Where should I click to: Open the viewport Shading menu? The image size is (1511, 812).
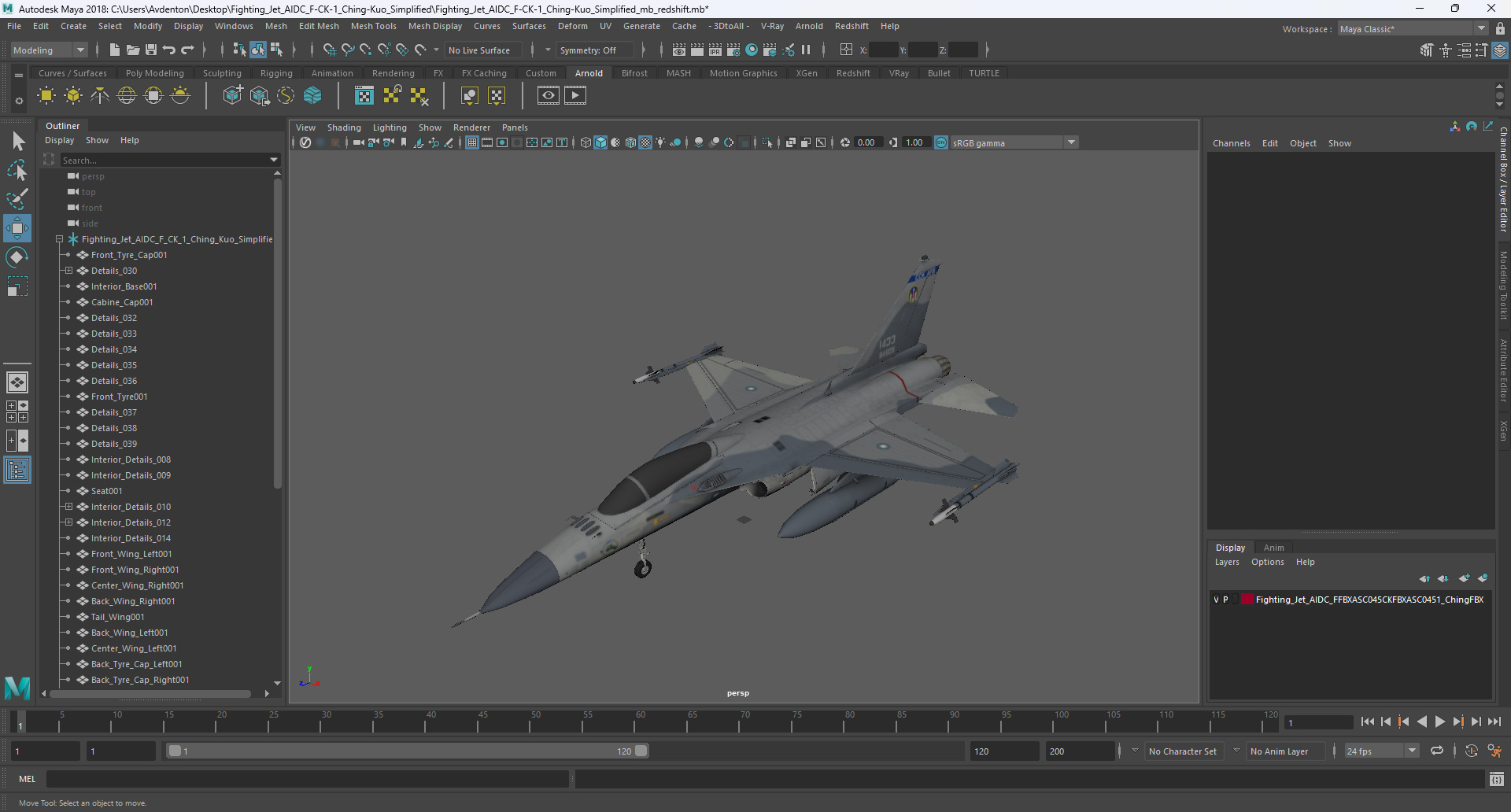coord(344,127)
